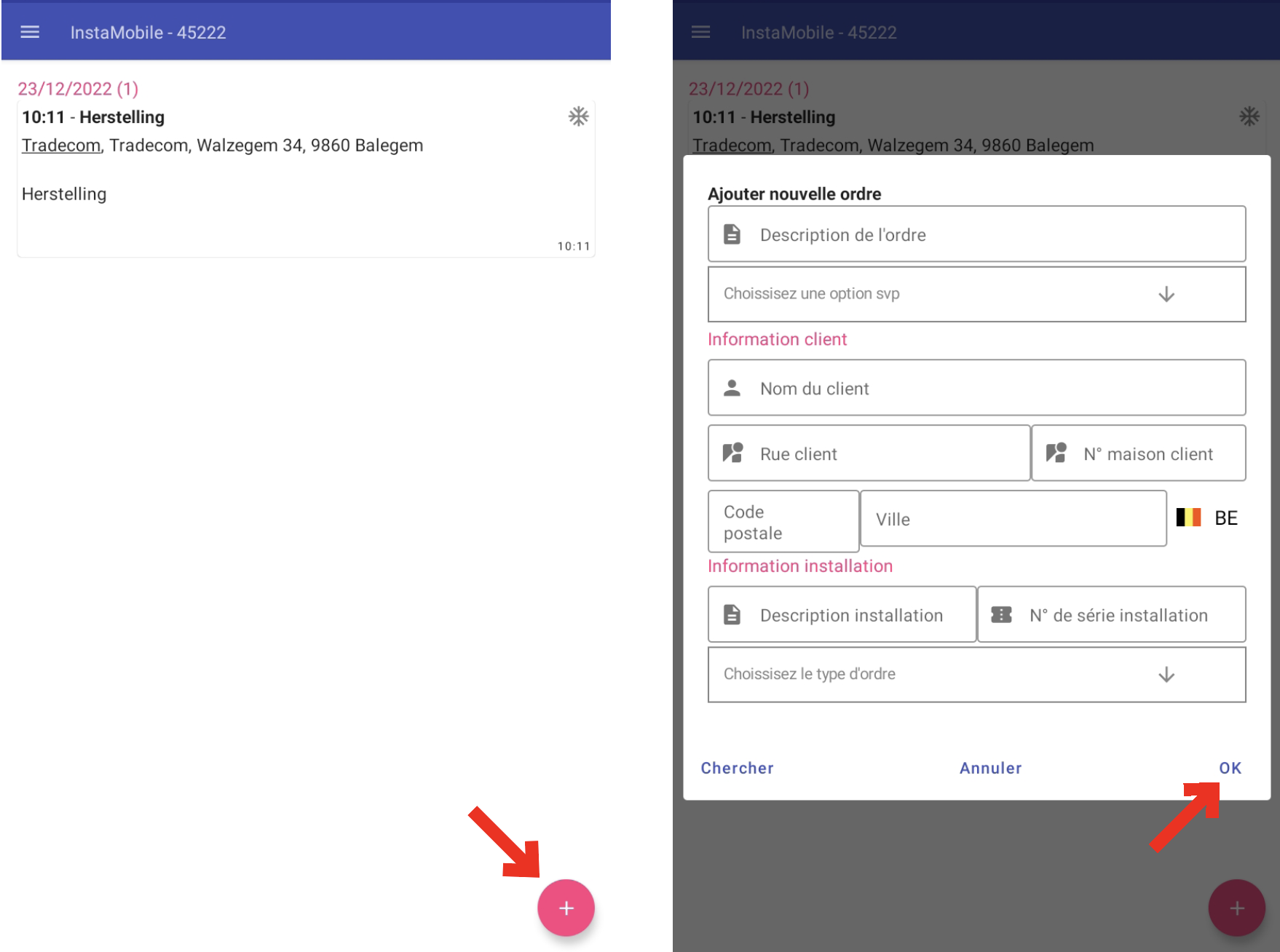Click Code postale field
Viewport: 1280px width, 952px height.
click(x=783, y=522)
